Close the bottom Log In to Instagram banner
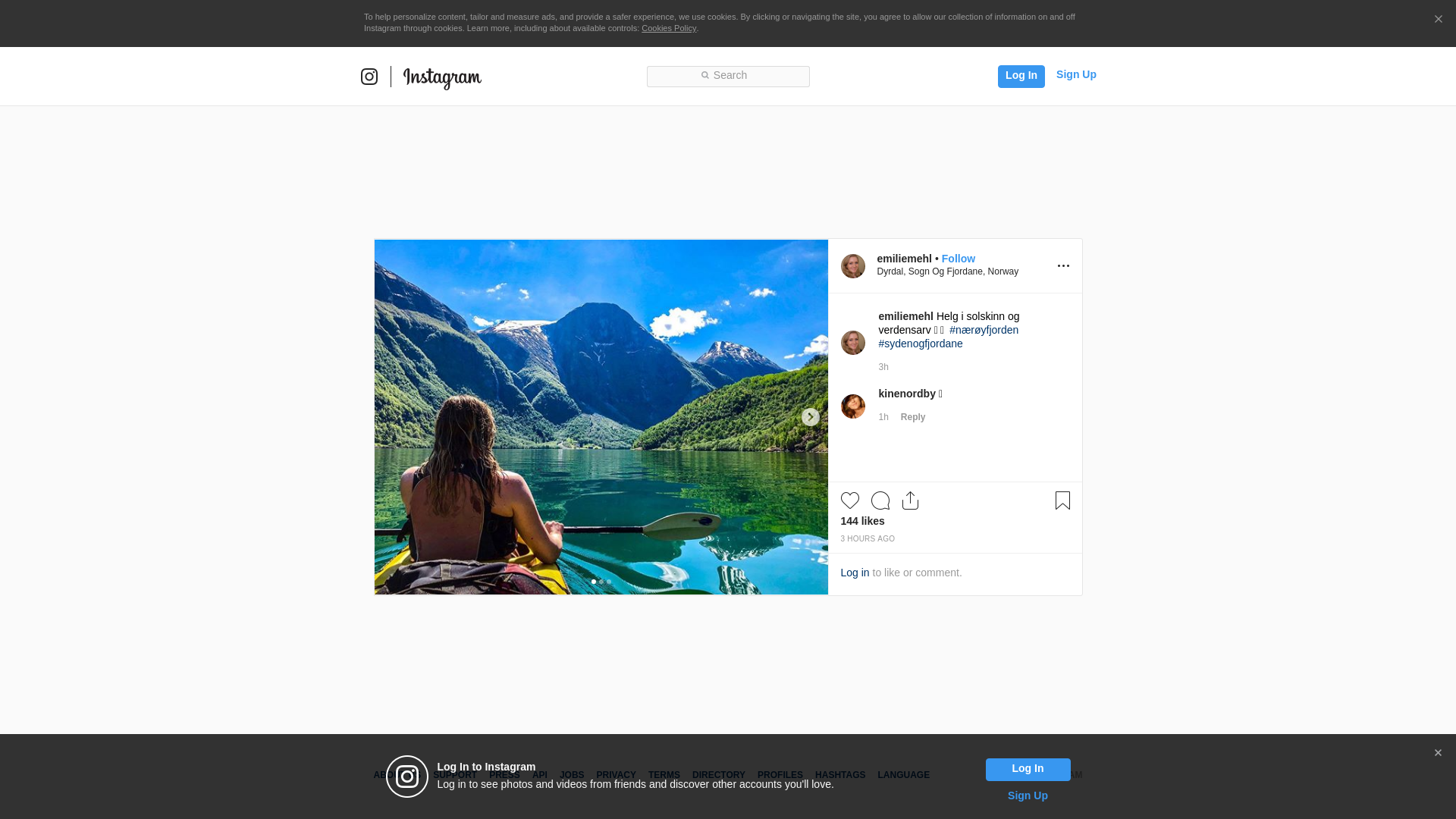 click(x=1438, y=753)
